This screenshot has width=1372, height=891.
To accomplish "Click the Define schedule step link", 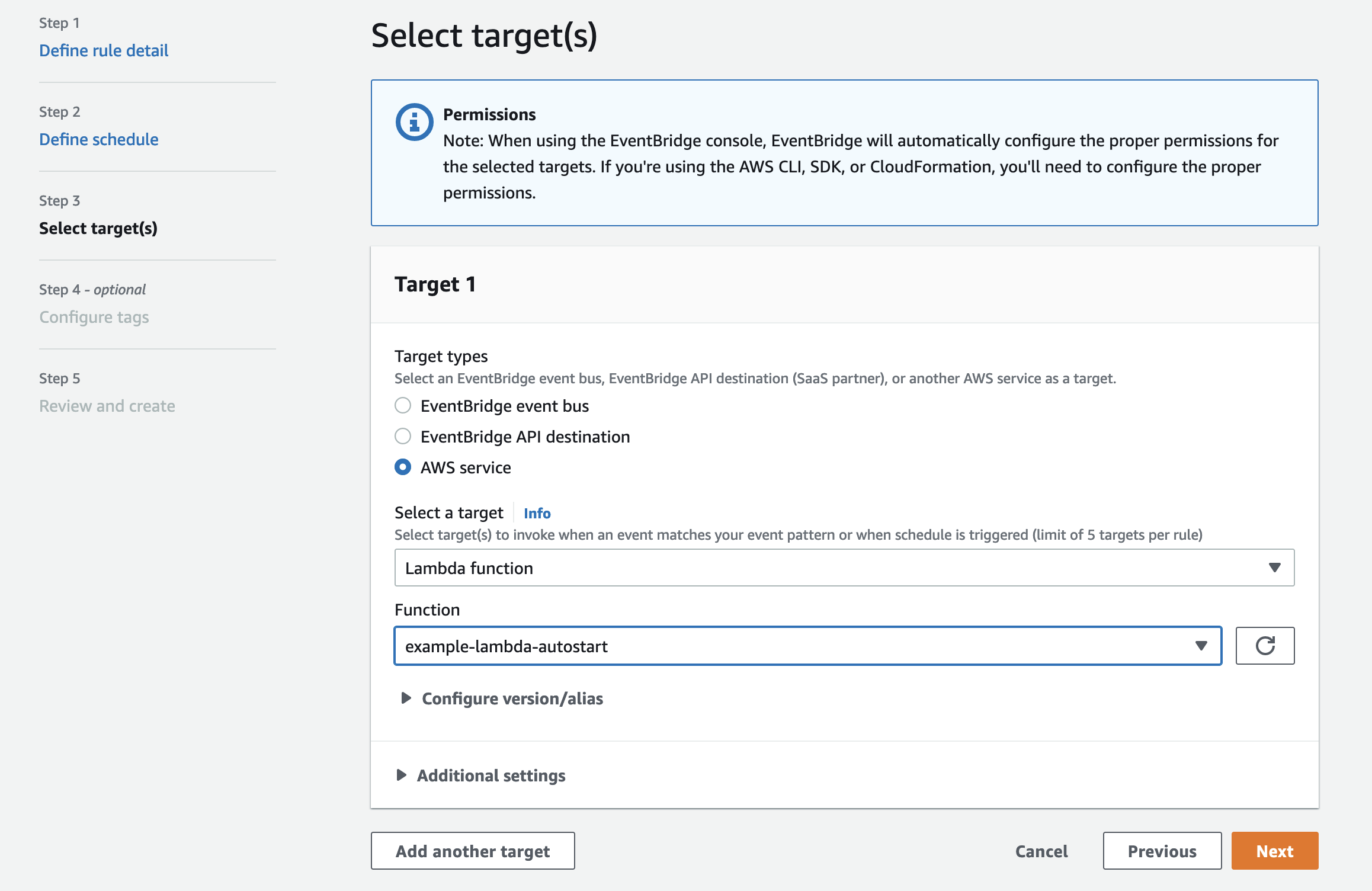I will click(99, 138).
